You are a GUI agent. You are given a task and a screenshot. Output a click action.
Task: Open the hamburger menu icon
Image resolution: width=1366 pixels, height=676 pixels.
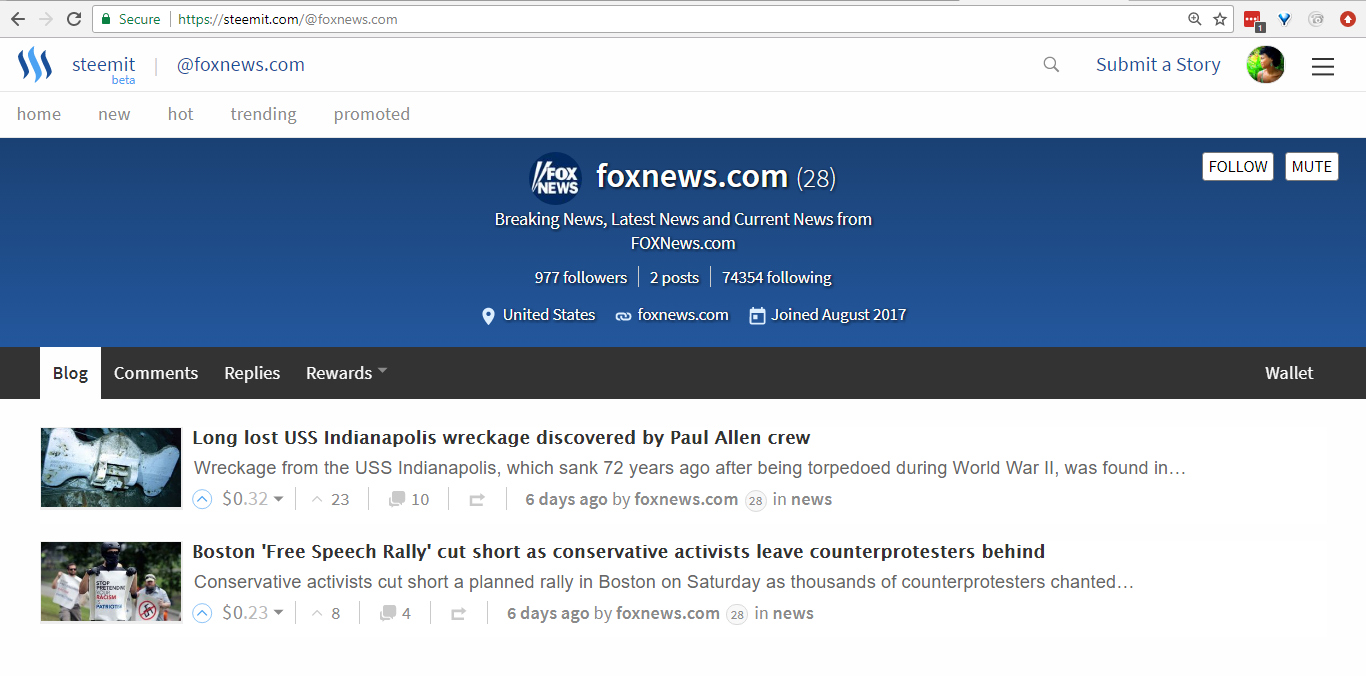1323,66
